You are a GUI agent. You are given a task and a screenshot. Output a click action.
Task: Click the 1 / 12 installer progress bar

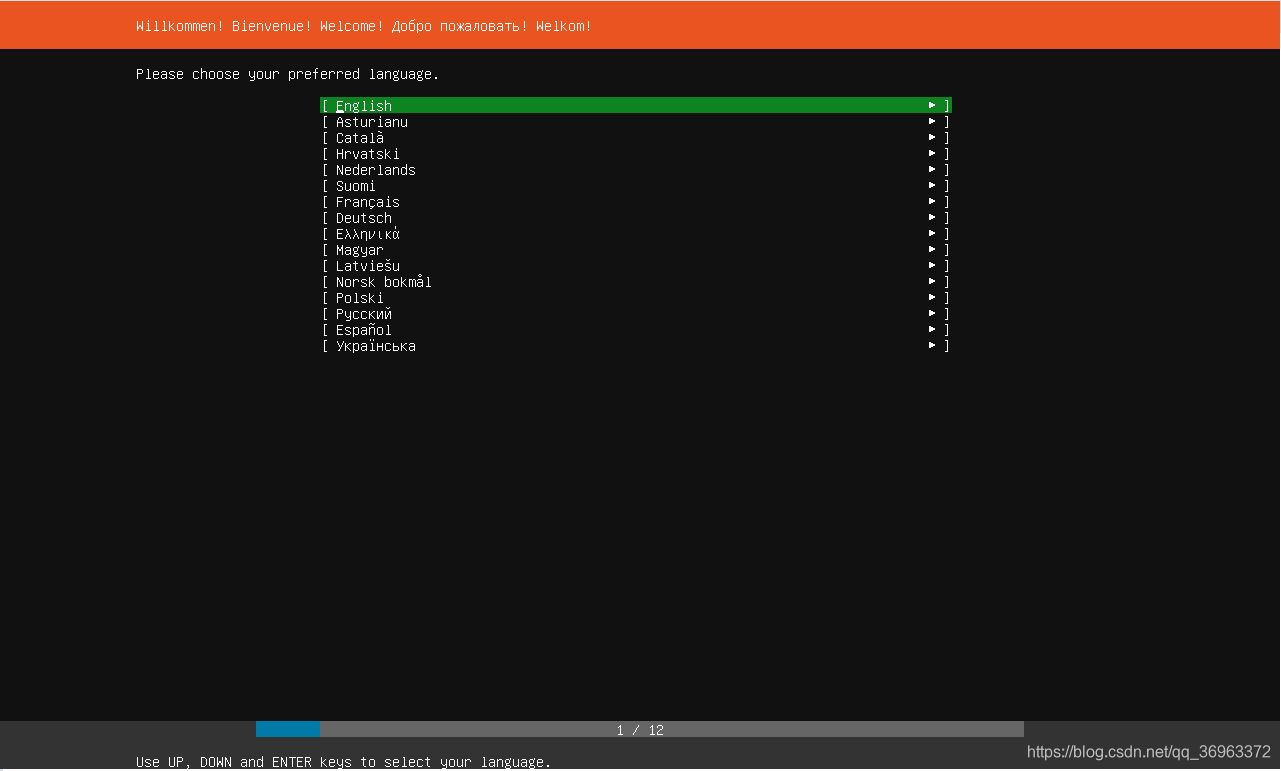click(x=640, y=730)
